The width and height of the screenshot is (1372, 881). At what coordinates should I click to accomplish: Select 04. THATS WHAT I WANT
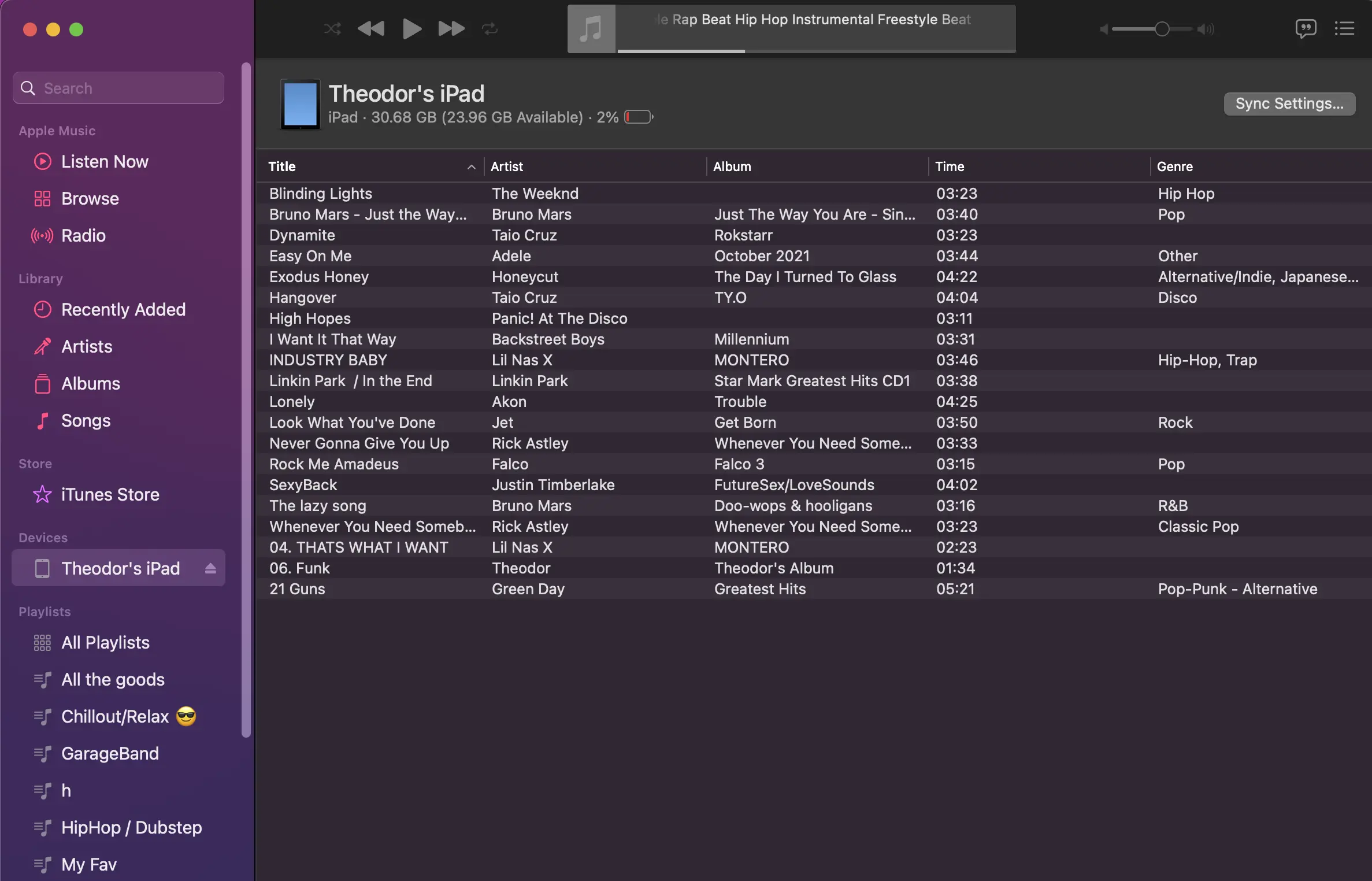(x=814, y=547)
